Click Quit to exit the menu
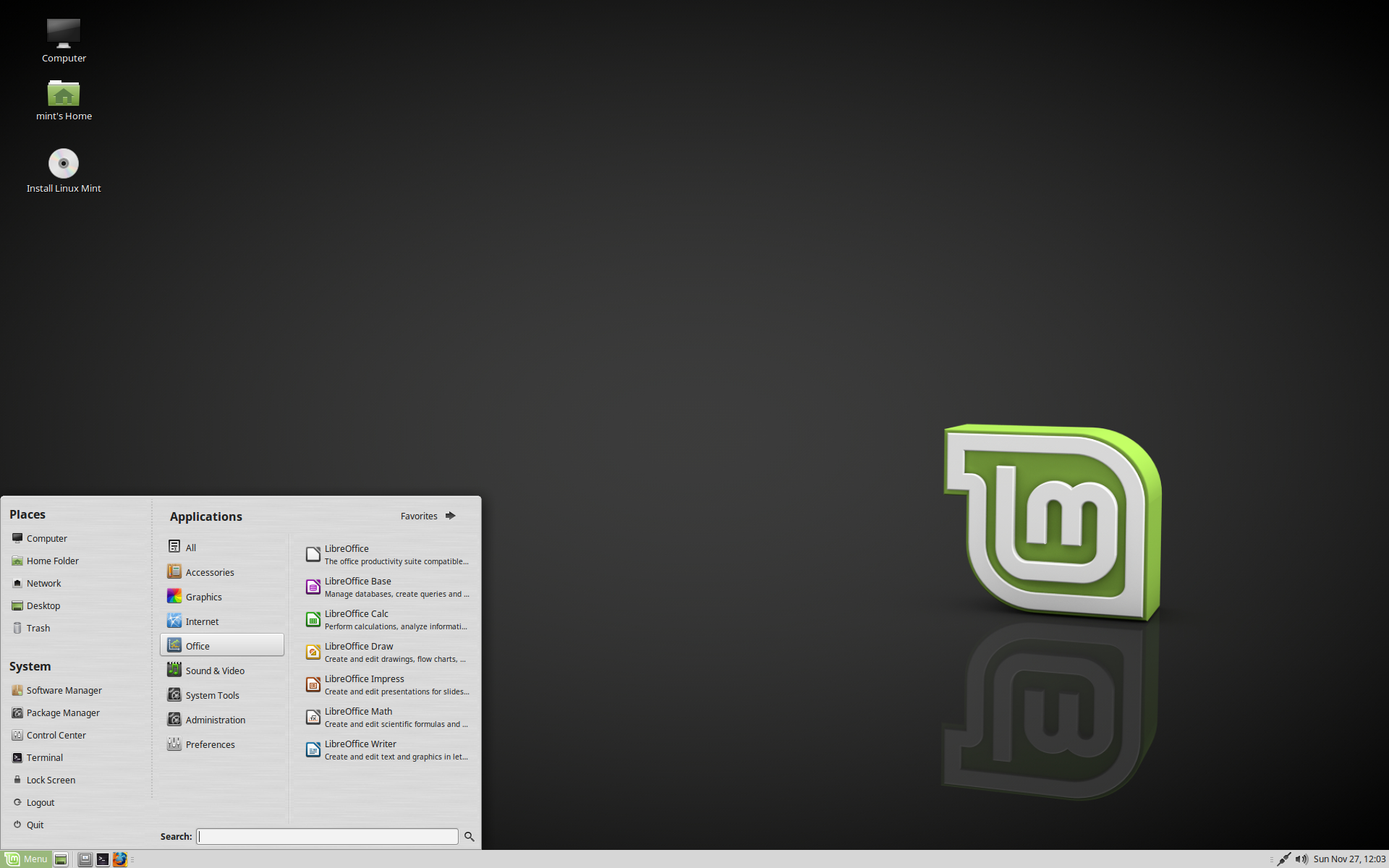This screenshot has width=1389, height=868. click(36, 824)
